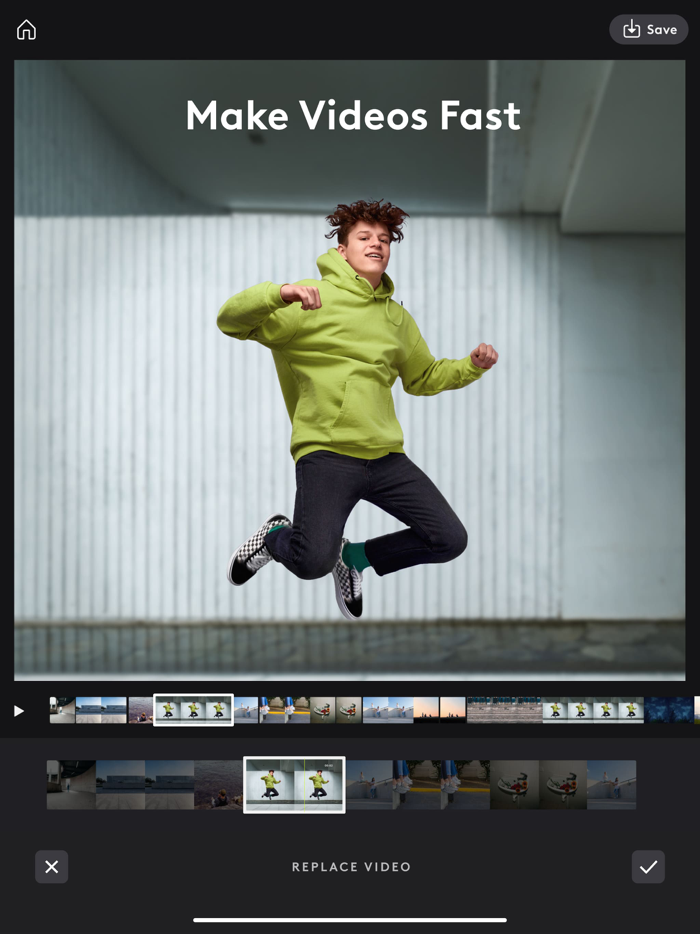Play the video timeline
The image size is (700, 934).
coord(19,711)
